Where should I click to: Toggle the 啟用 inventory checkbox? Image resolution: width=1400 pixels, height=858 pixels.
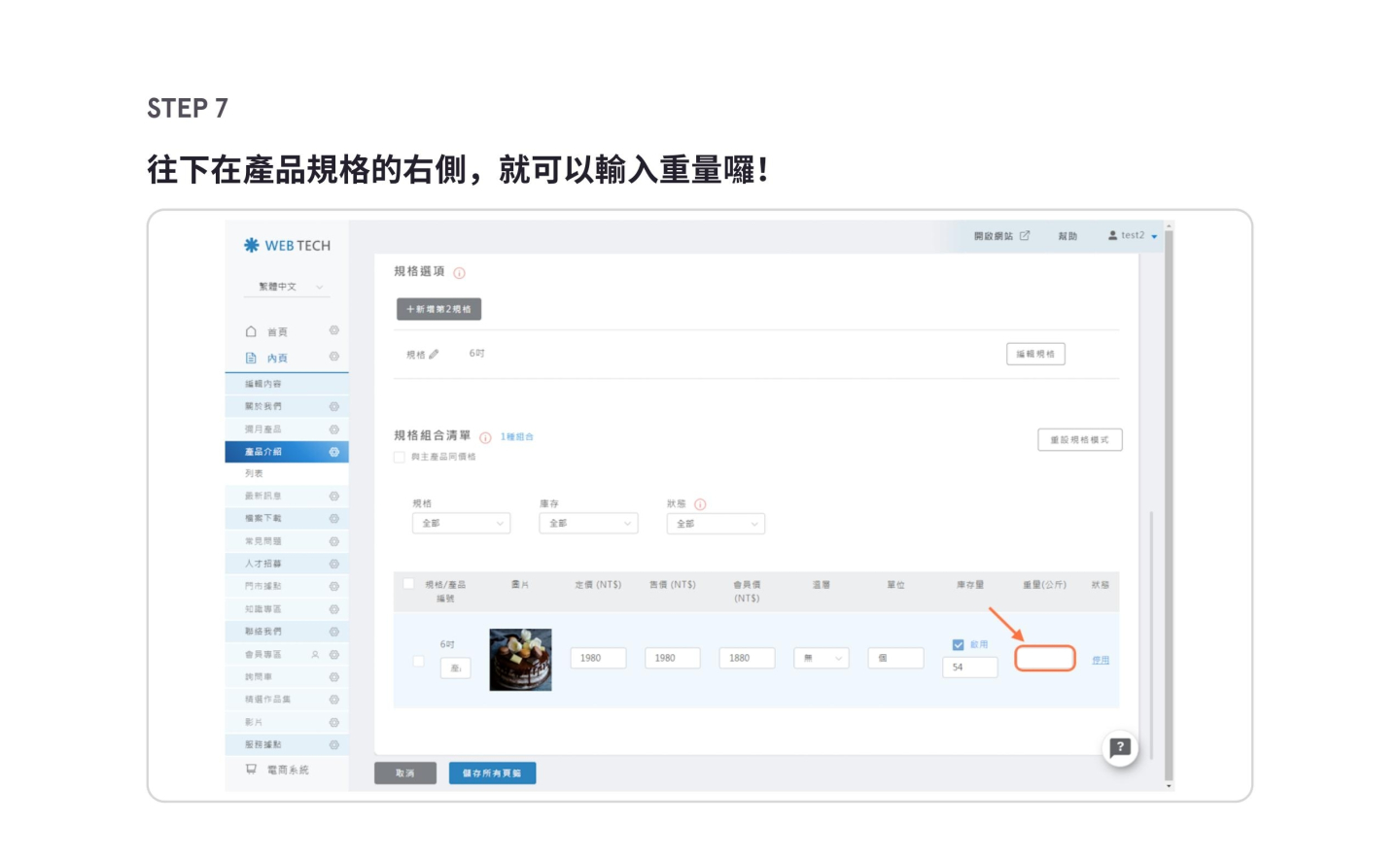click(958, 645)
